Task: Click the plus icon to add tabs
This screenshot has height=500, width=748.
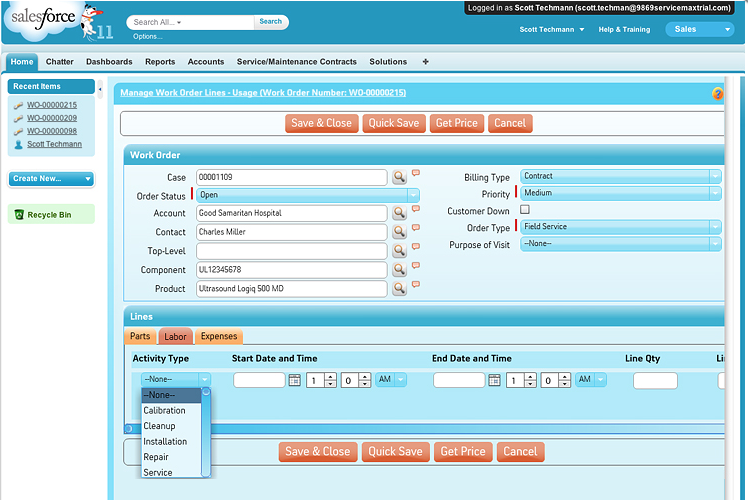Action: pyautogui.click(x=426, y=62)
